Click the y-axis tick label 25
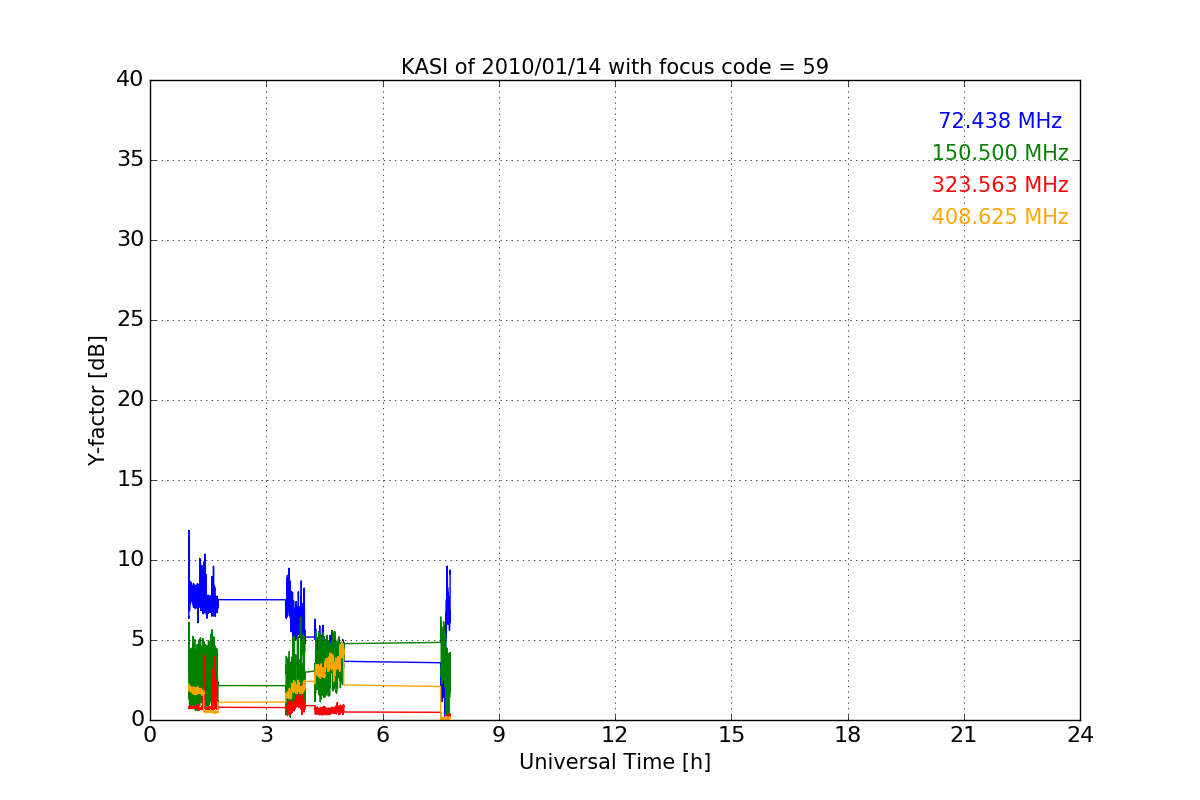The height and width of the screenshot is (800, 1200). point(131,320)
